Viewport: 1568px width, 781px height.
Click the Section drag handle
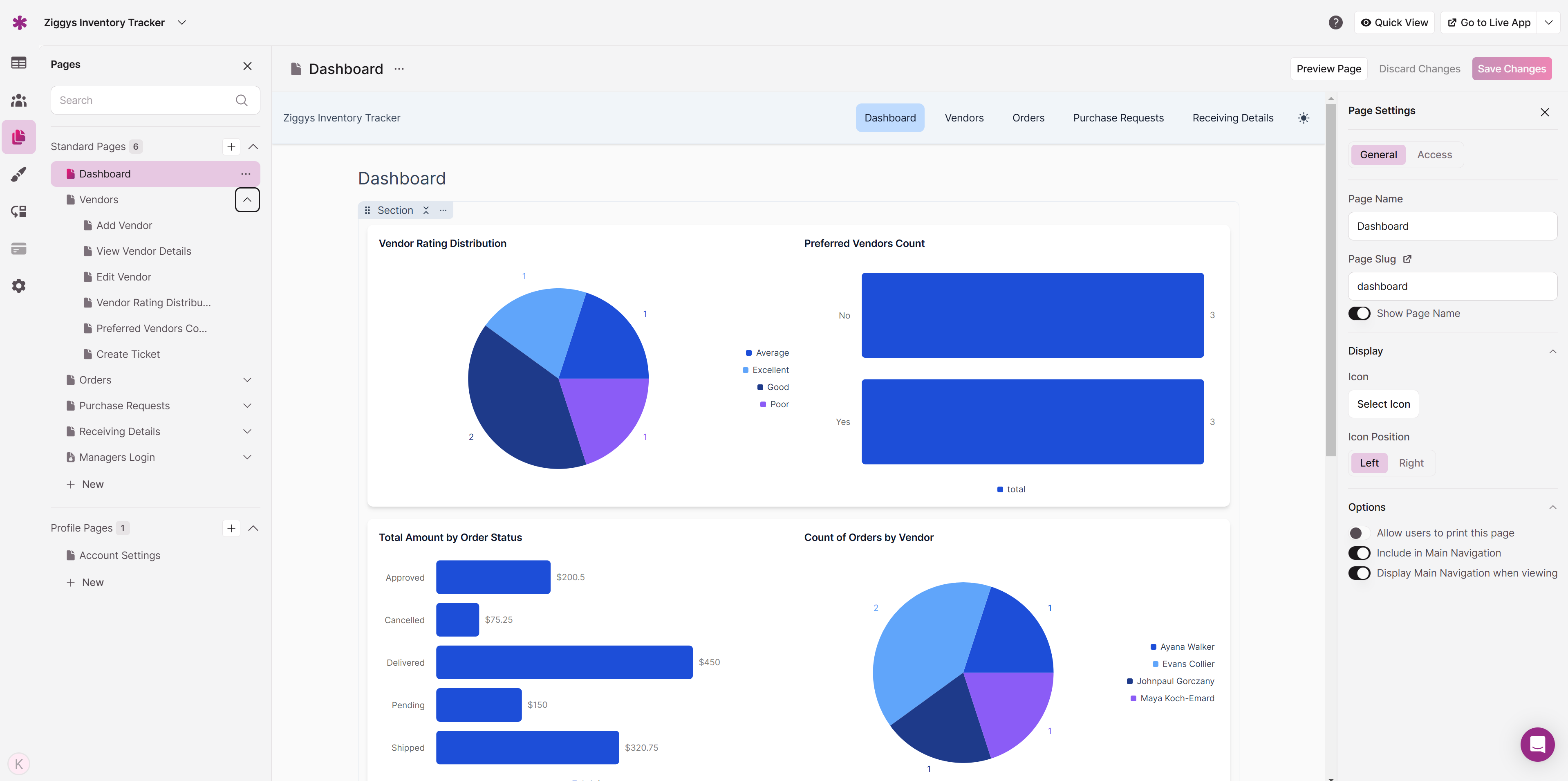click(x=367, y=210)
